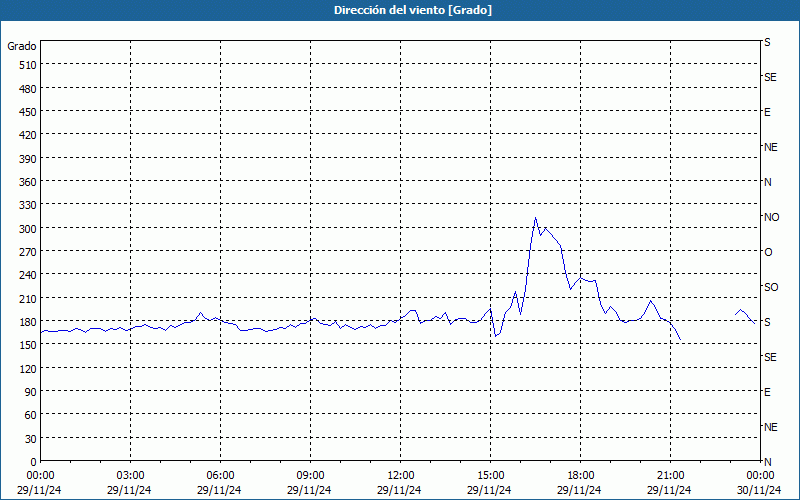Select the "390" y-axis value
This screenshot has width=800, height=500.
29,159
